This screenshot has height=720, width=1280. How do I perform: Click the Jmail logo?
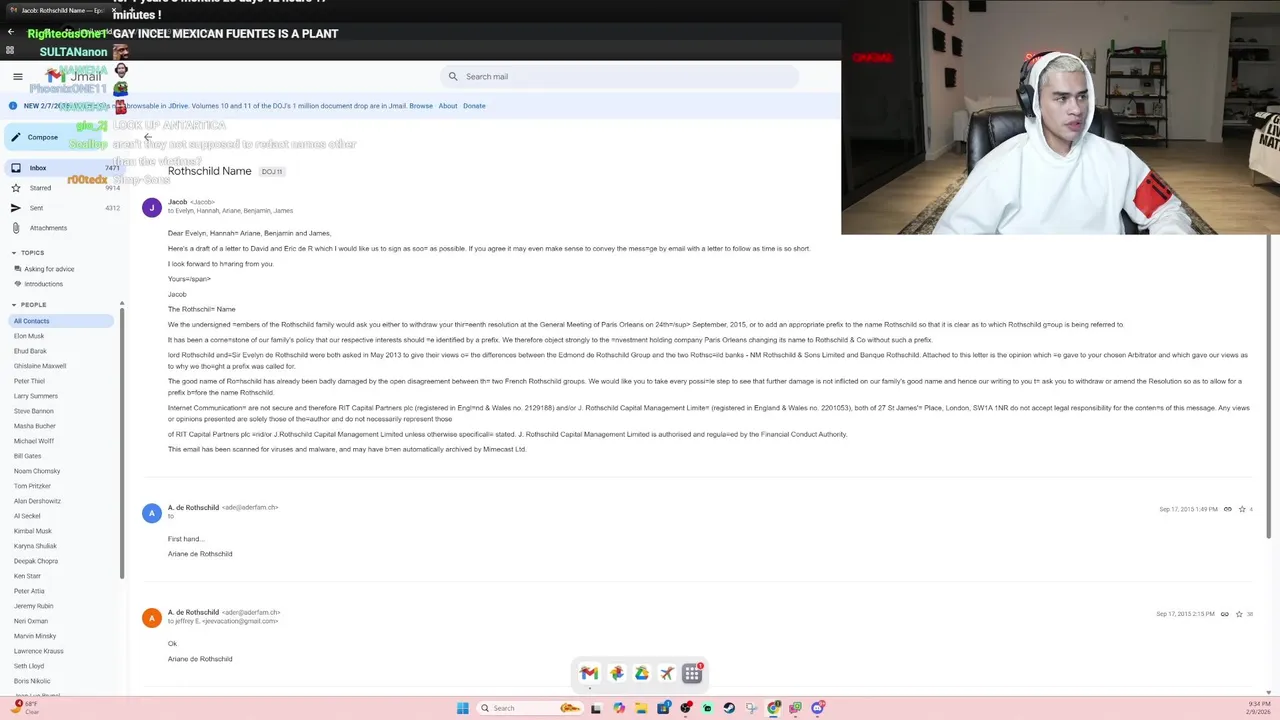coord(75,76)
